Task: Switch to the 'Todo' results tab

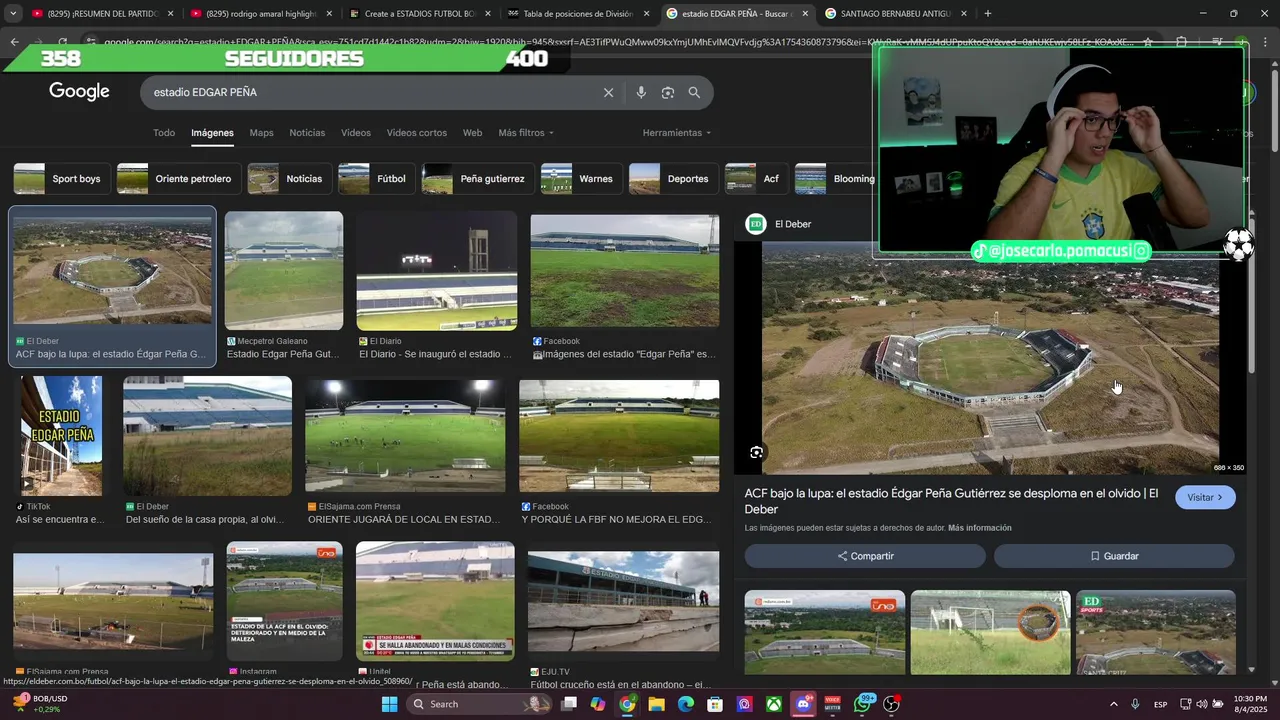Action: [164, 133]
